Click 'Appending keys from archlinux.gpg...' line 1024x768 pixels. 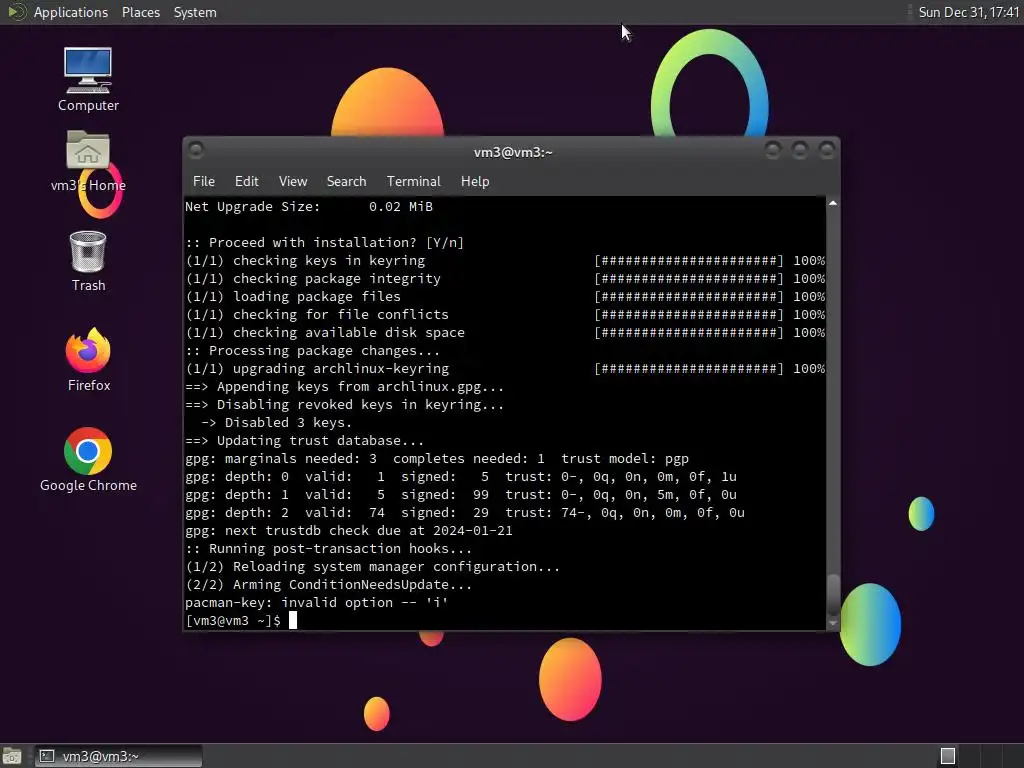344,387
